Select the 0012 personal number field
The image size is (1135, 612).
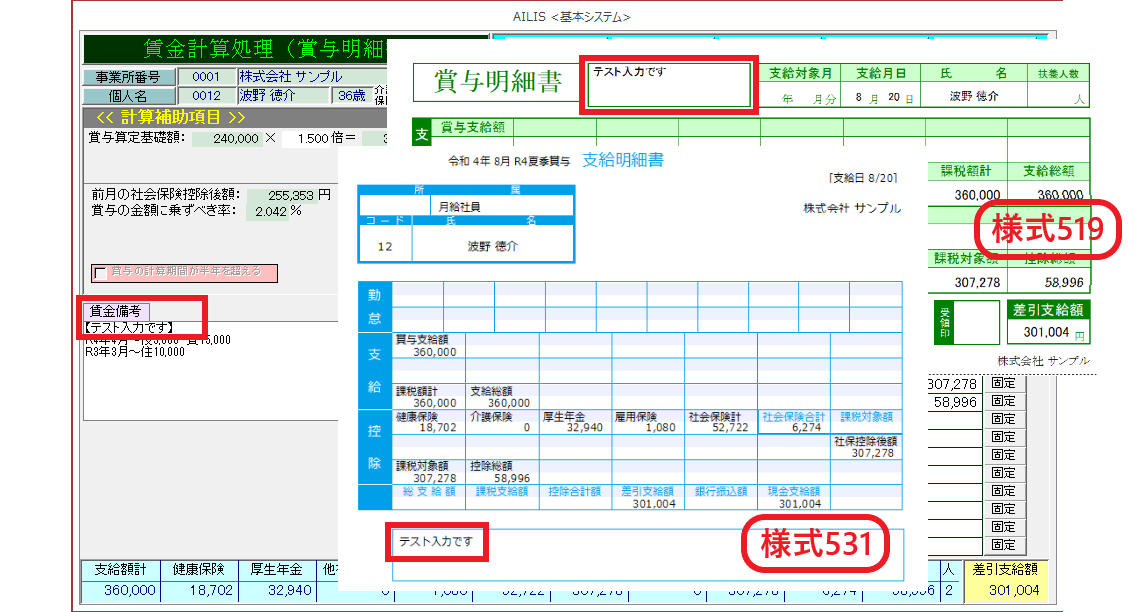[x=205, y=96]
